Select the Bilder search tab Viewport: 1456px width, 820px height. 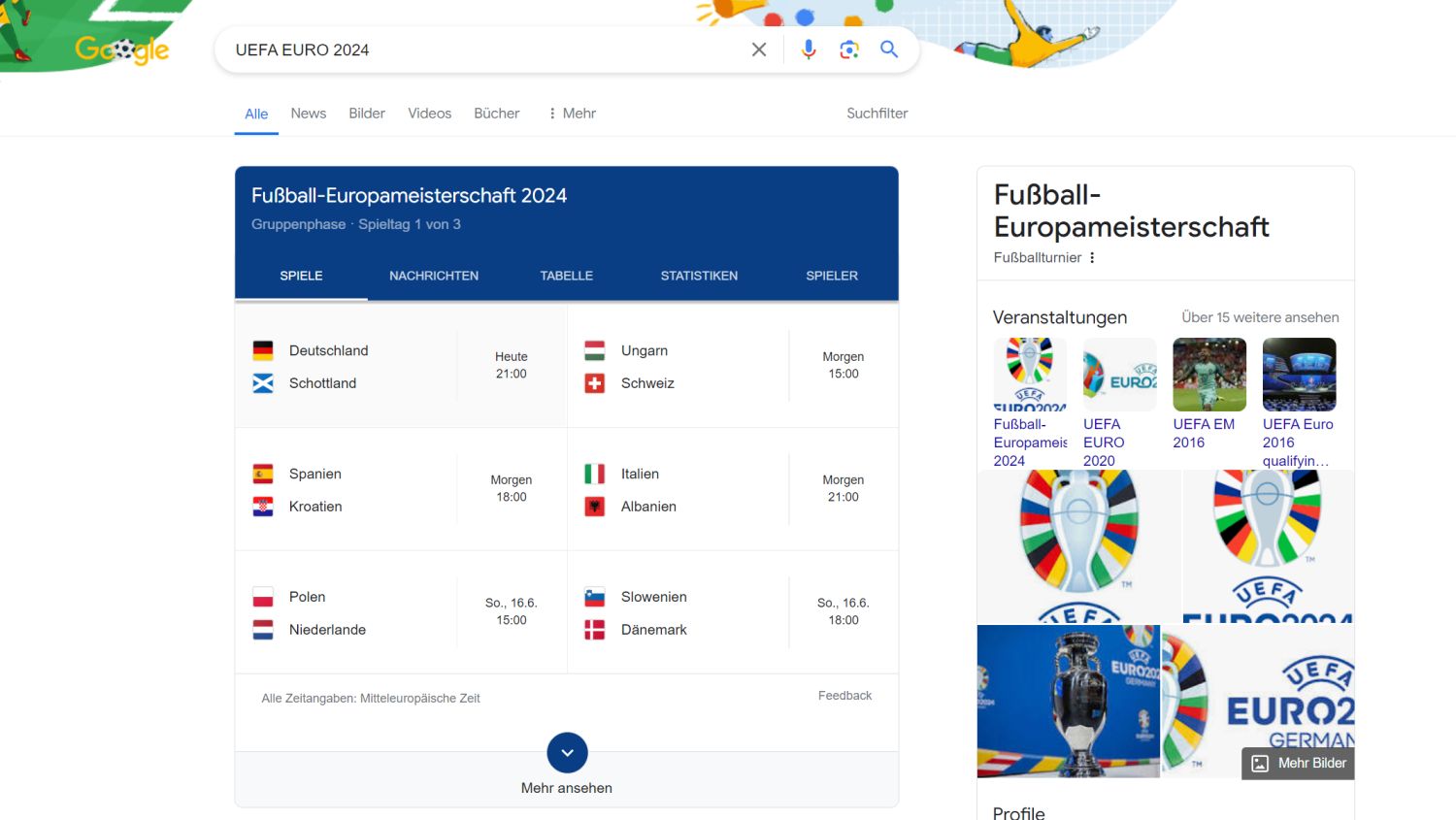pyautogui.click(x=367, y=114)
